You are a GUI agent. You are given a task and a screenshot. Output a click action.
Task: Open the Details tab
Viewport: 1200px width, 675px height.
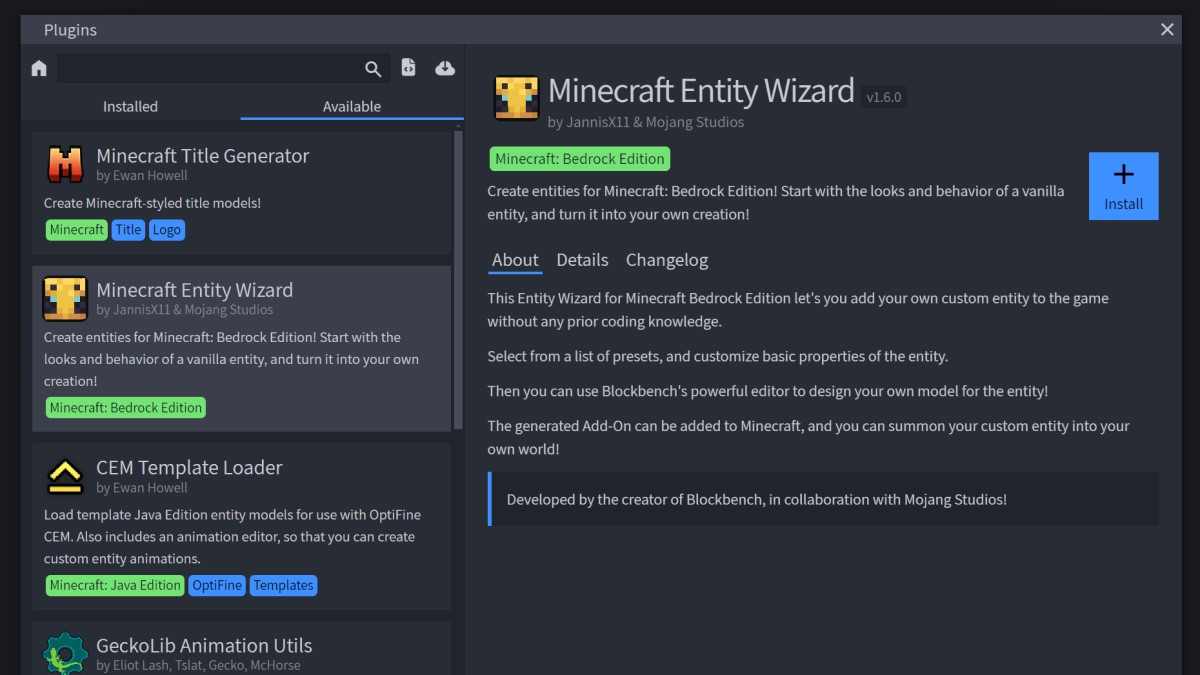click(582, 260)
